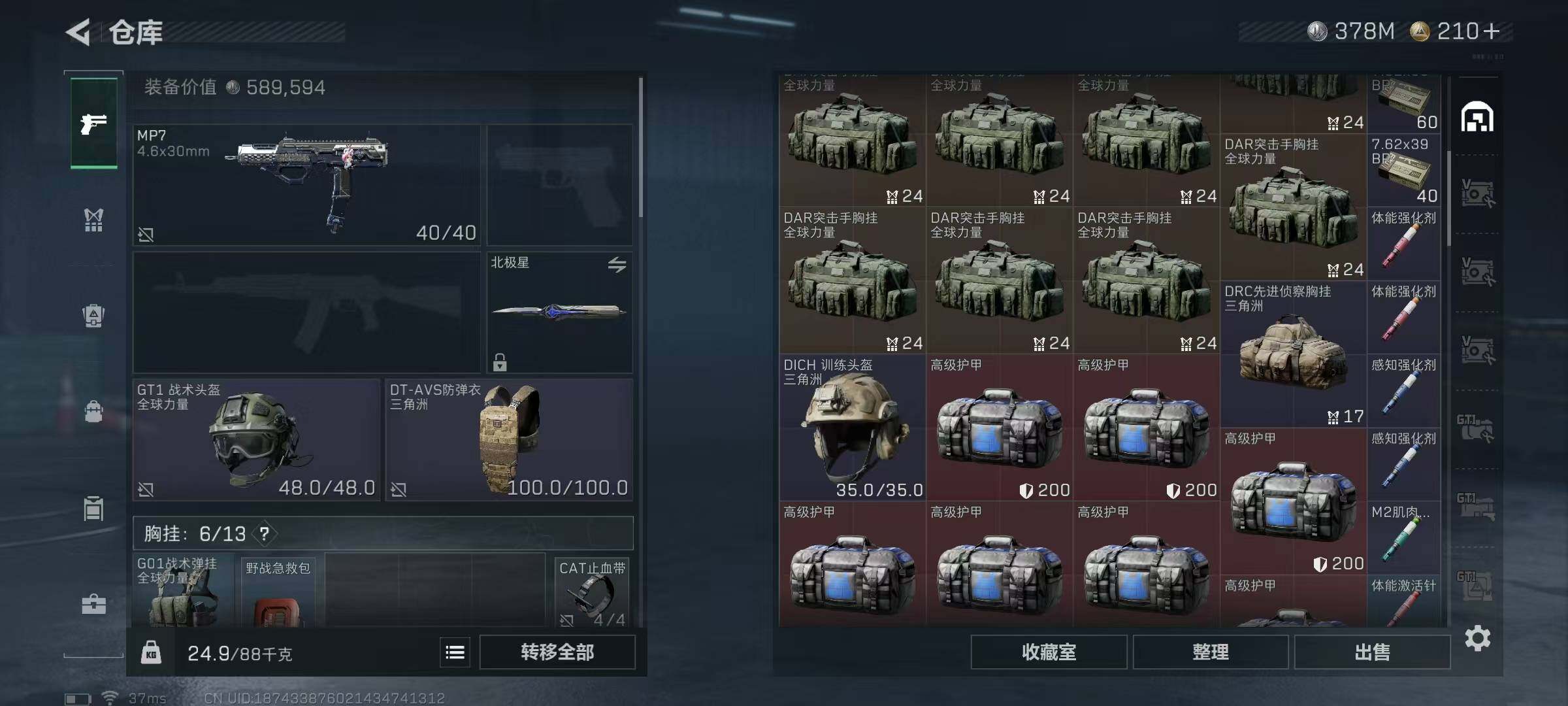The height and width of the screenshot is (706, 1568).
Task: Click the 转移全部 button
Action: pyautogui.click(x=557, y=652)
